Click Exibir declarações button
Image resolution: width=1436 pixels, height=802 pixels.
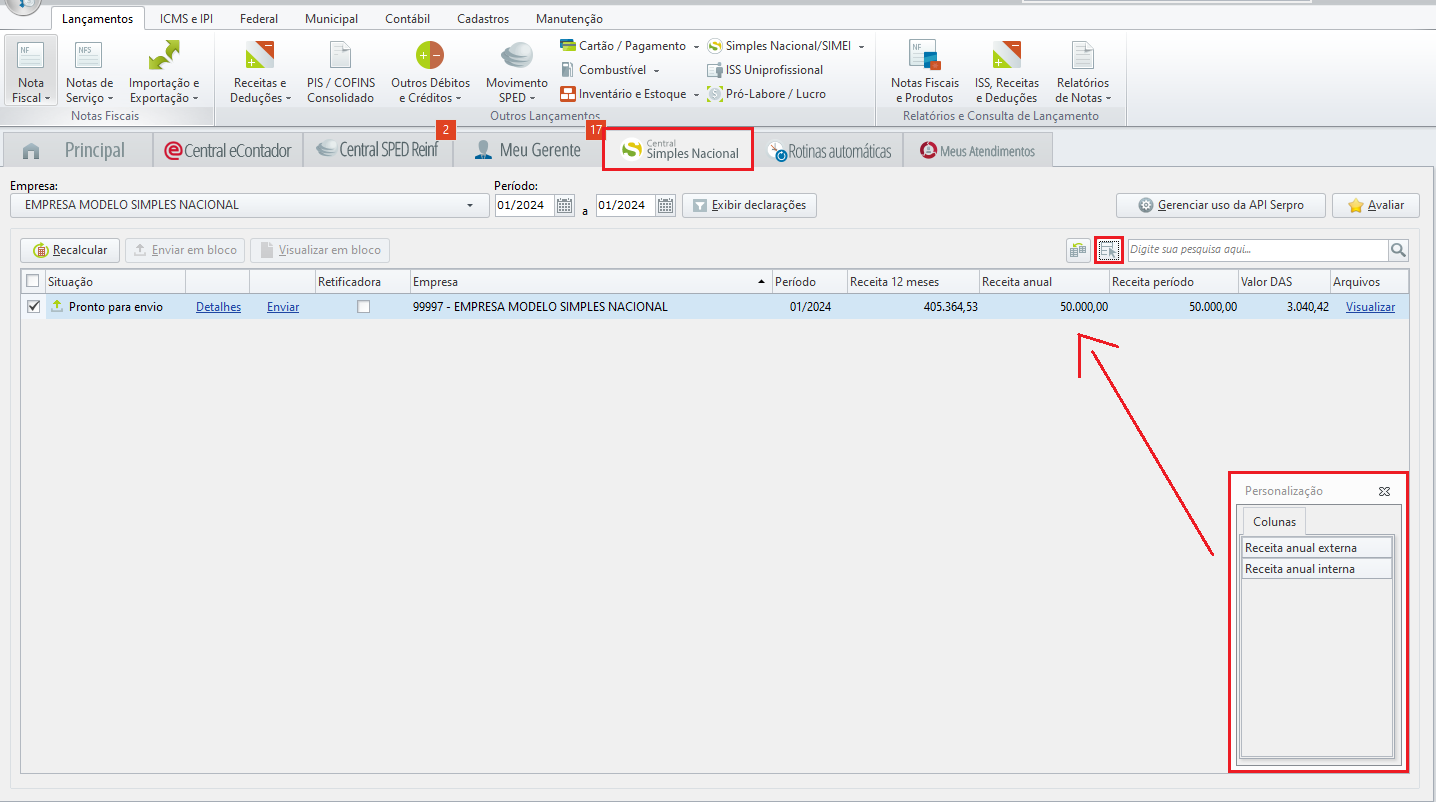click(750, 205)
